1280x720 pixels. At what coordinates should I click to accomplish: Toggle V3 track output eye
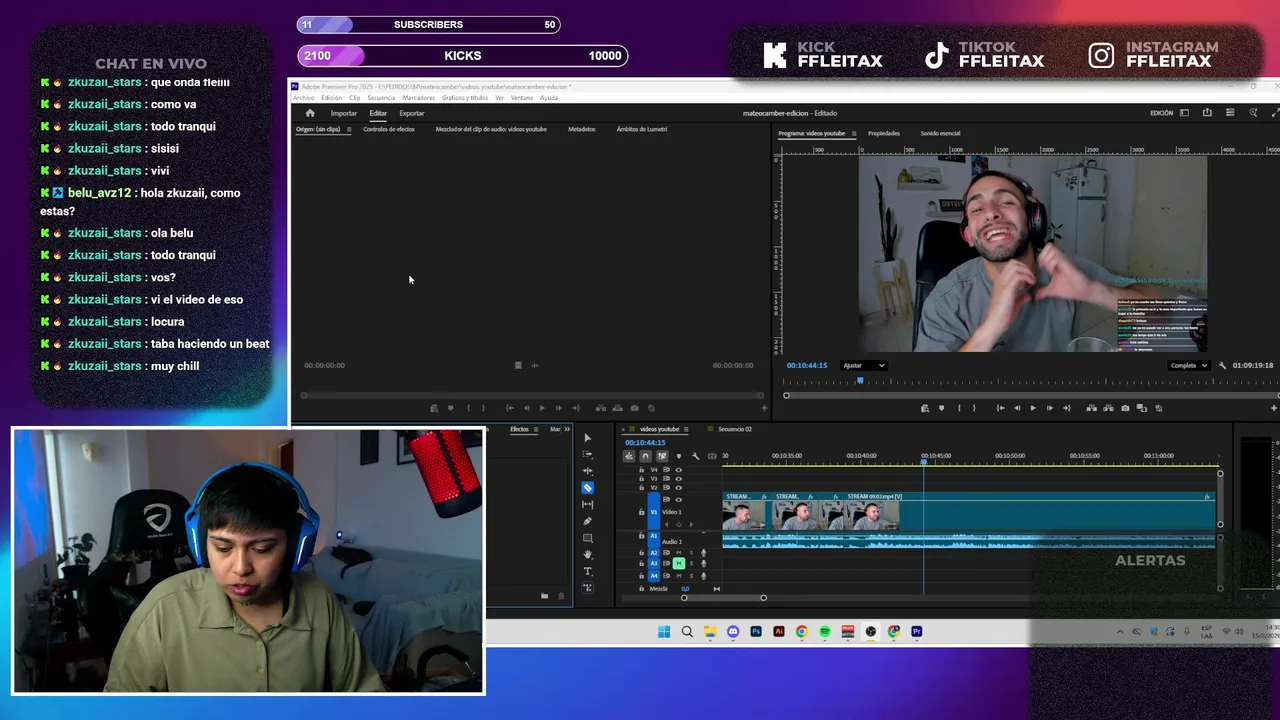679,479
